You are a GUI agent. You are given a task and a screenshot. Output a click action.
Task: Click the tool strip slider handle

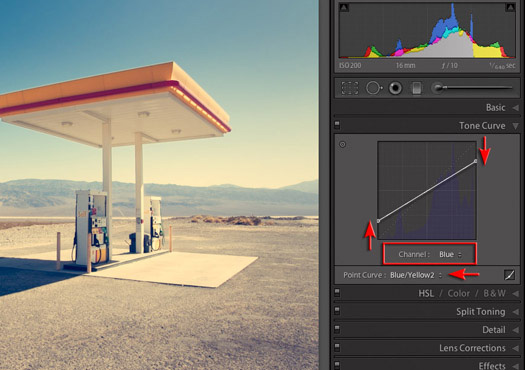coord(437,88)
